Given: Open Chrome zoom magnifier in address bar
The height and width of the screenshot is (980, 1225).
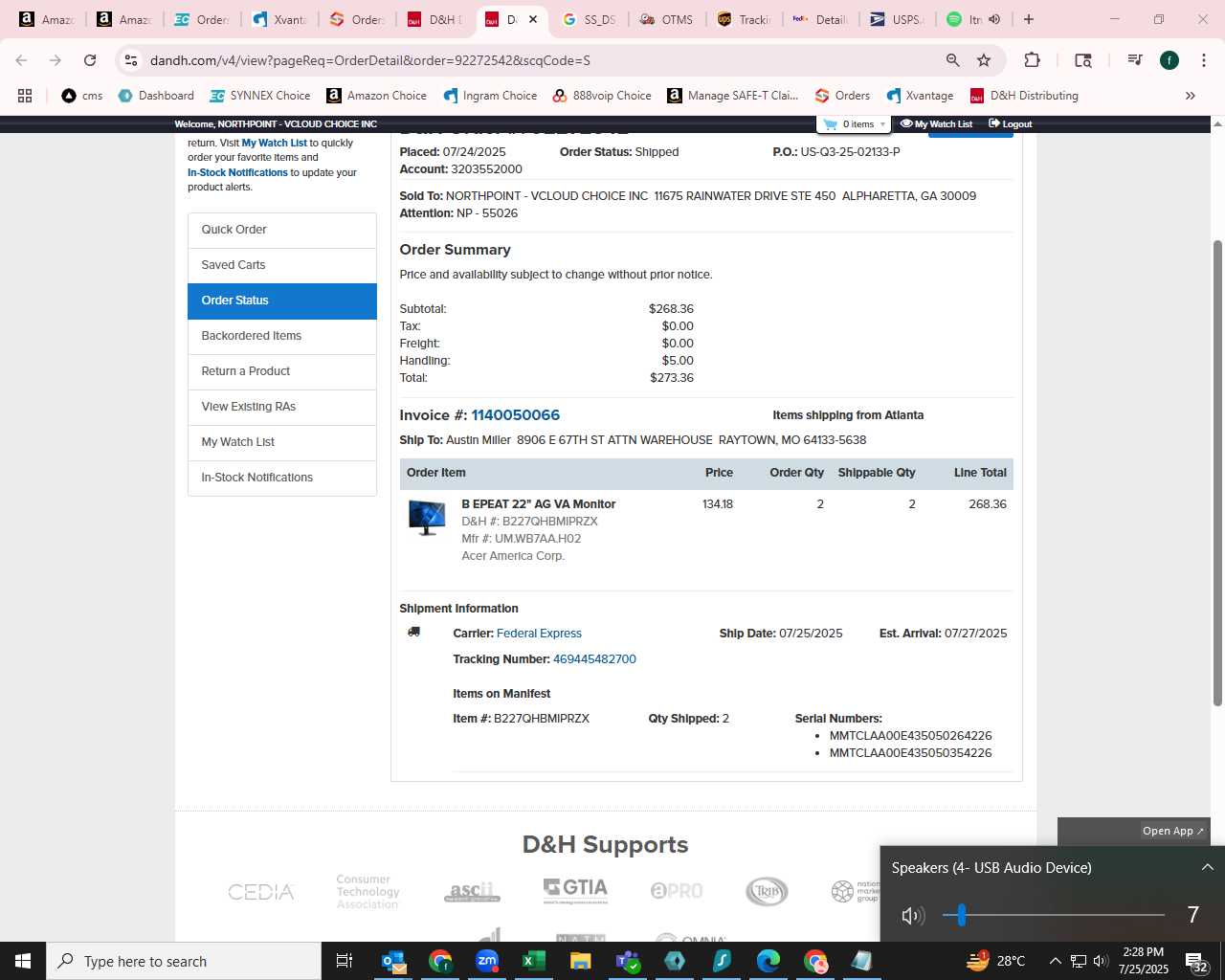Looking at the screenshot, I should coord(952,60).
